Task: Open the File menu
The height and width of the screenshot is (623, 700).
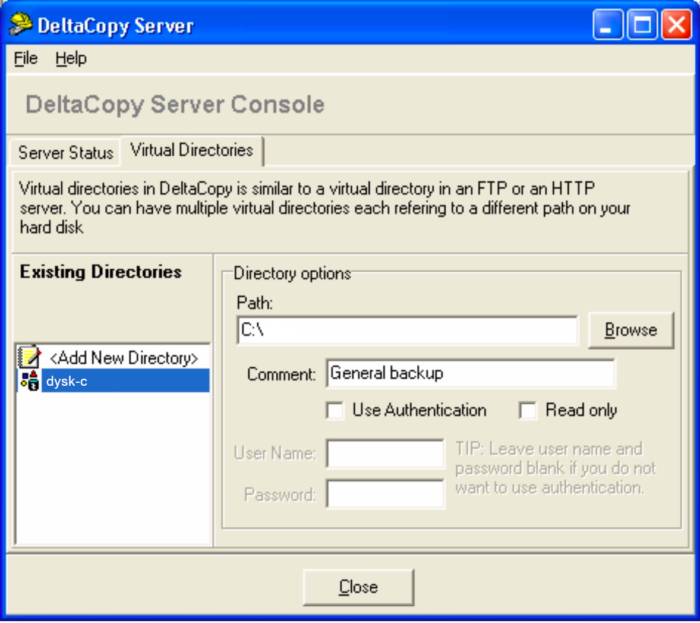Action: (x=25, y=58)
